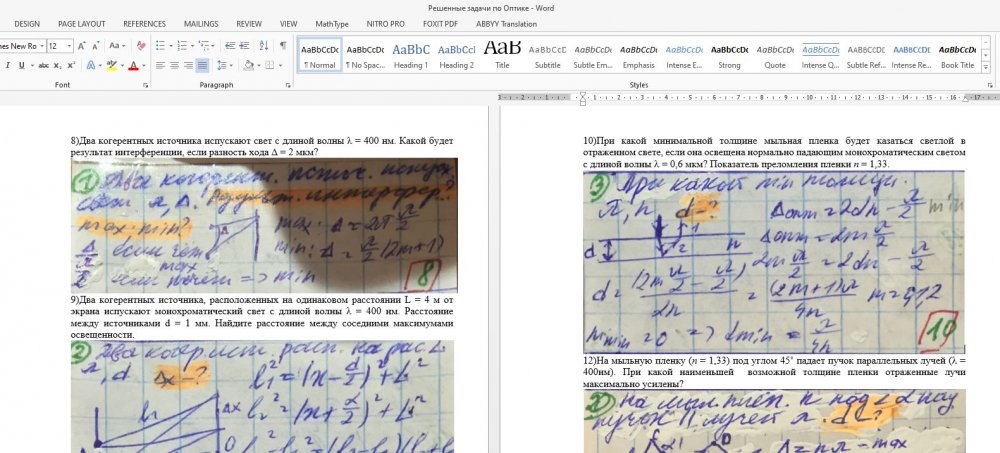Center align the paragraph text
Screen dimensions: 1000x453
click(173, 66)
